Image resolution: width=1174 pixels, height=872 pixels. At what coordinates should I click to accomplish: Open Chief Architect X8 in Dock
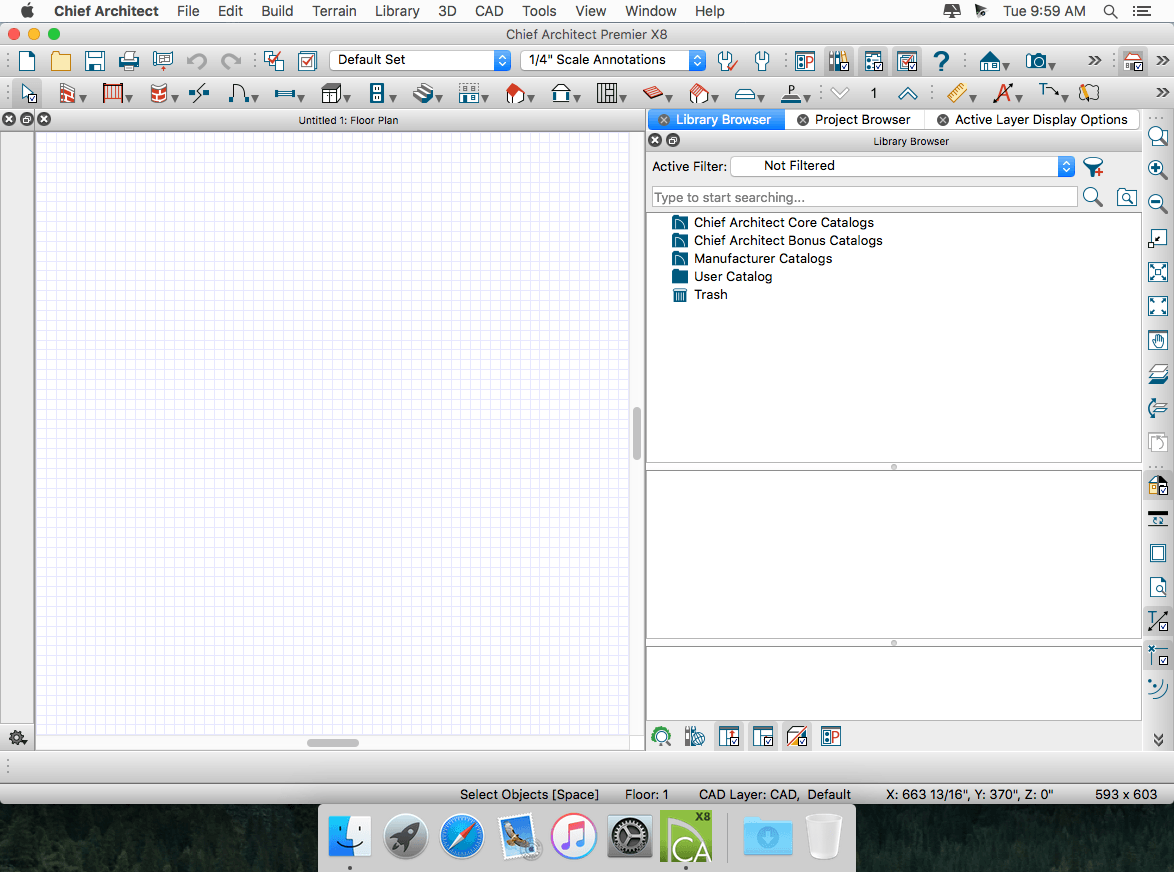pos(686,835)
